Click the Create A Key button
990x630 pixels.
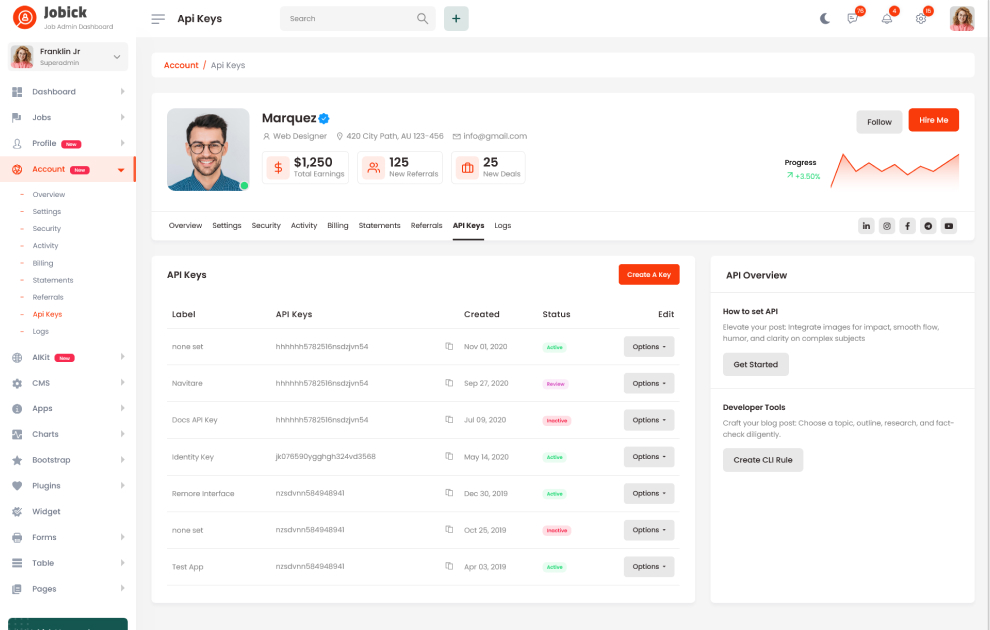coord(648,274)
